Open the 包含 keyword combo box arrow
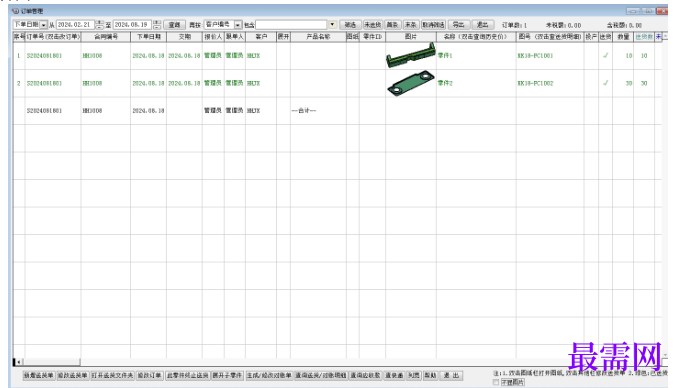Viewport: 680px width, 388px height. 332,25
